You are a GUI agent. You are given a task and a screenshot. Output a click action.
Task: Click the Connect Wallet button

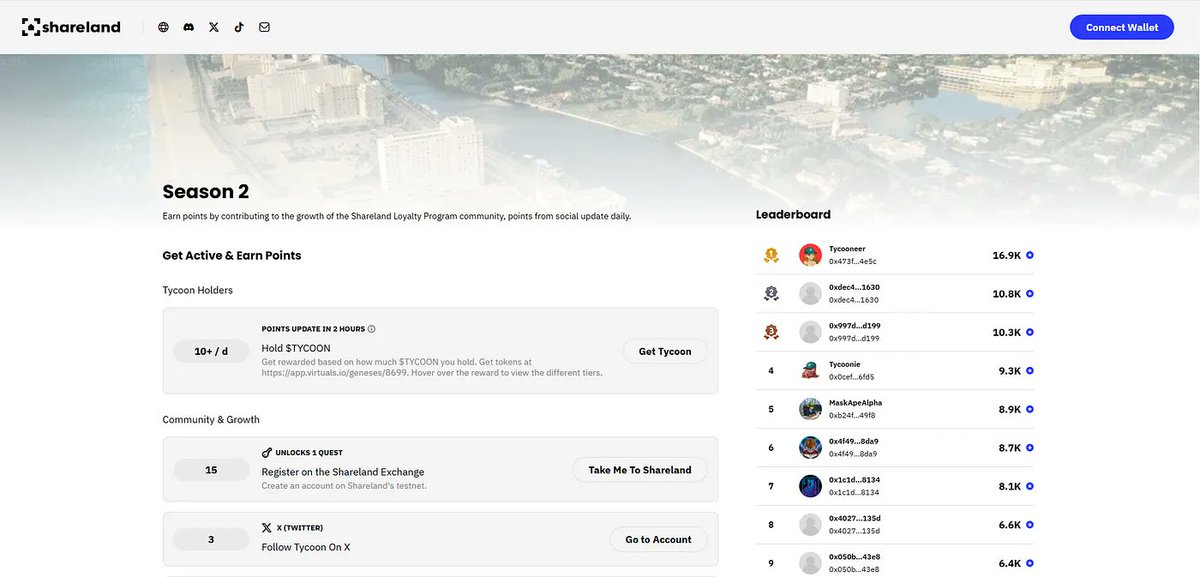tap(1122, 27)
